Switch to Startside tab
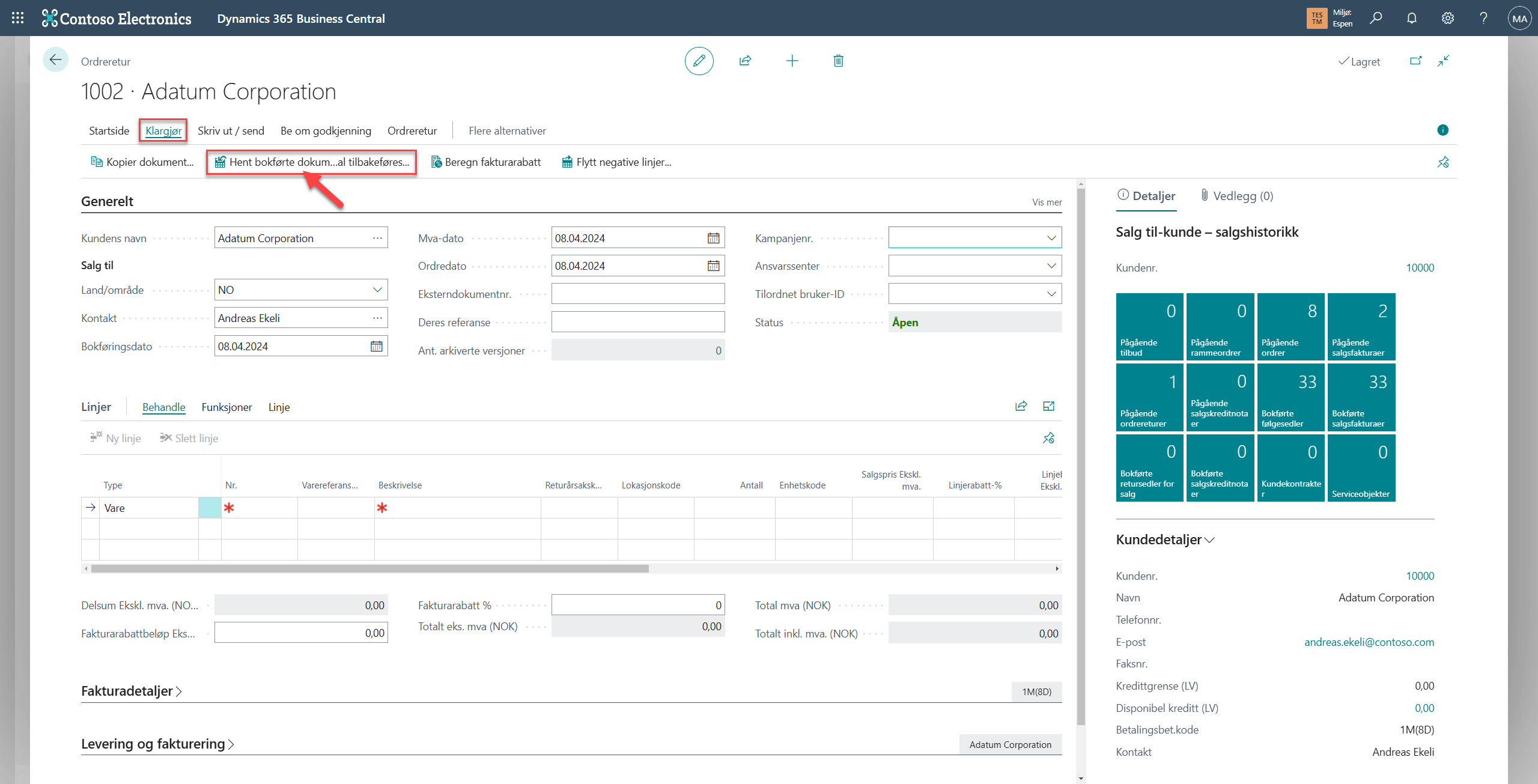The height and width of the screenshot is (784, 1538). coord(109,131)
